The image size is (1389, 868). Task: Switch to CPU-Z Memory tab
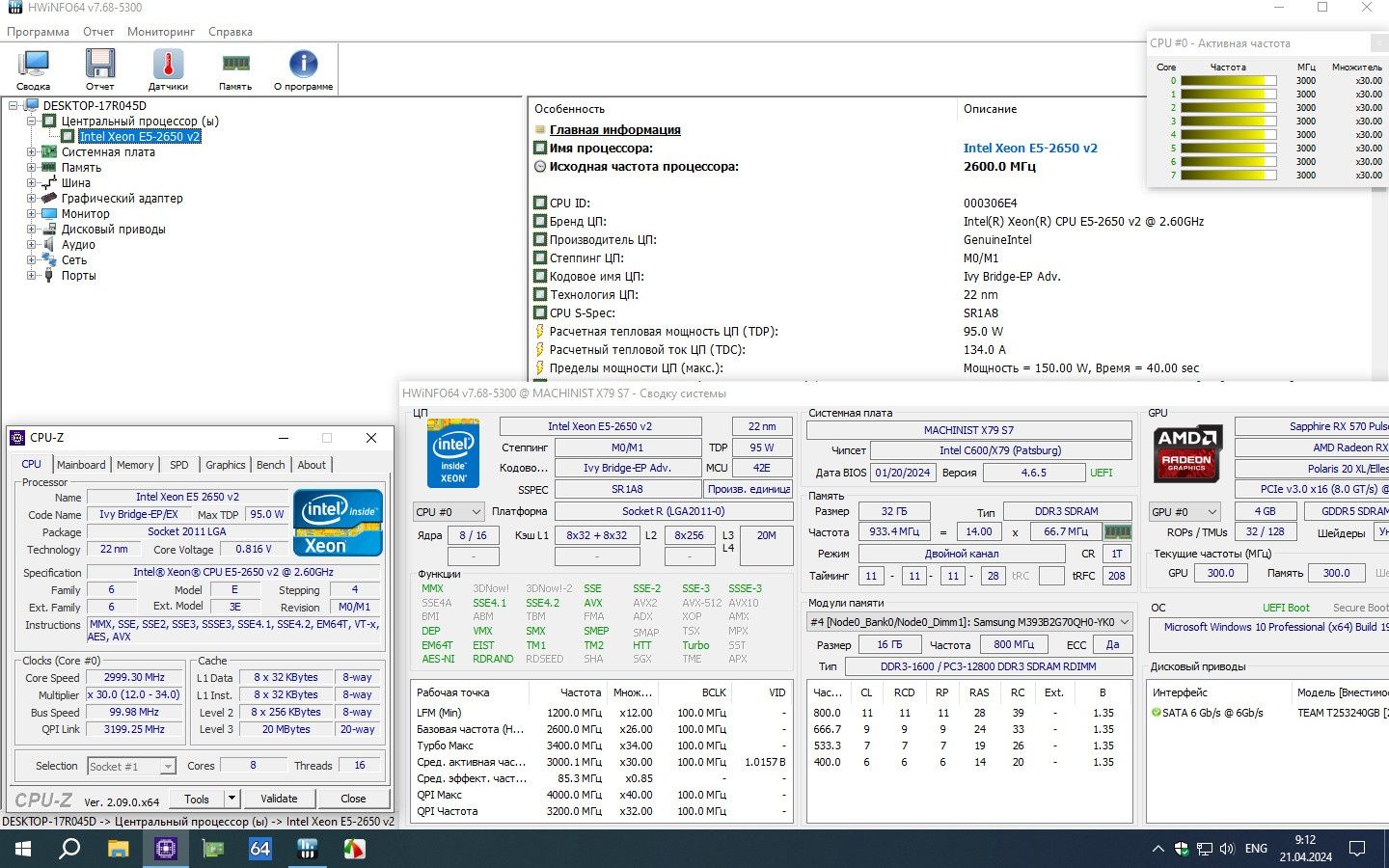coord(135,465)
